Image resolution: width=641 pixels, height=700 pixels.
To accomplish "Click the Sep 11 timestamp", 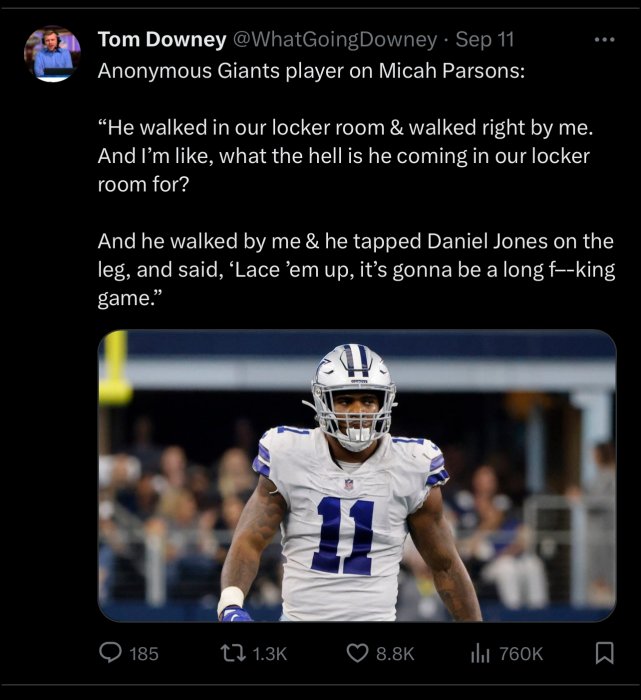I will pos(485,40).
